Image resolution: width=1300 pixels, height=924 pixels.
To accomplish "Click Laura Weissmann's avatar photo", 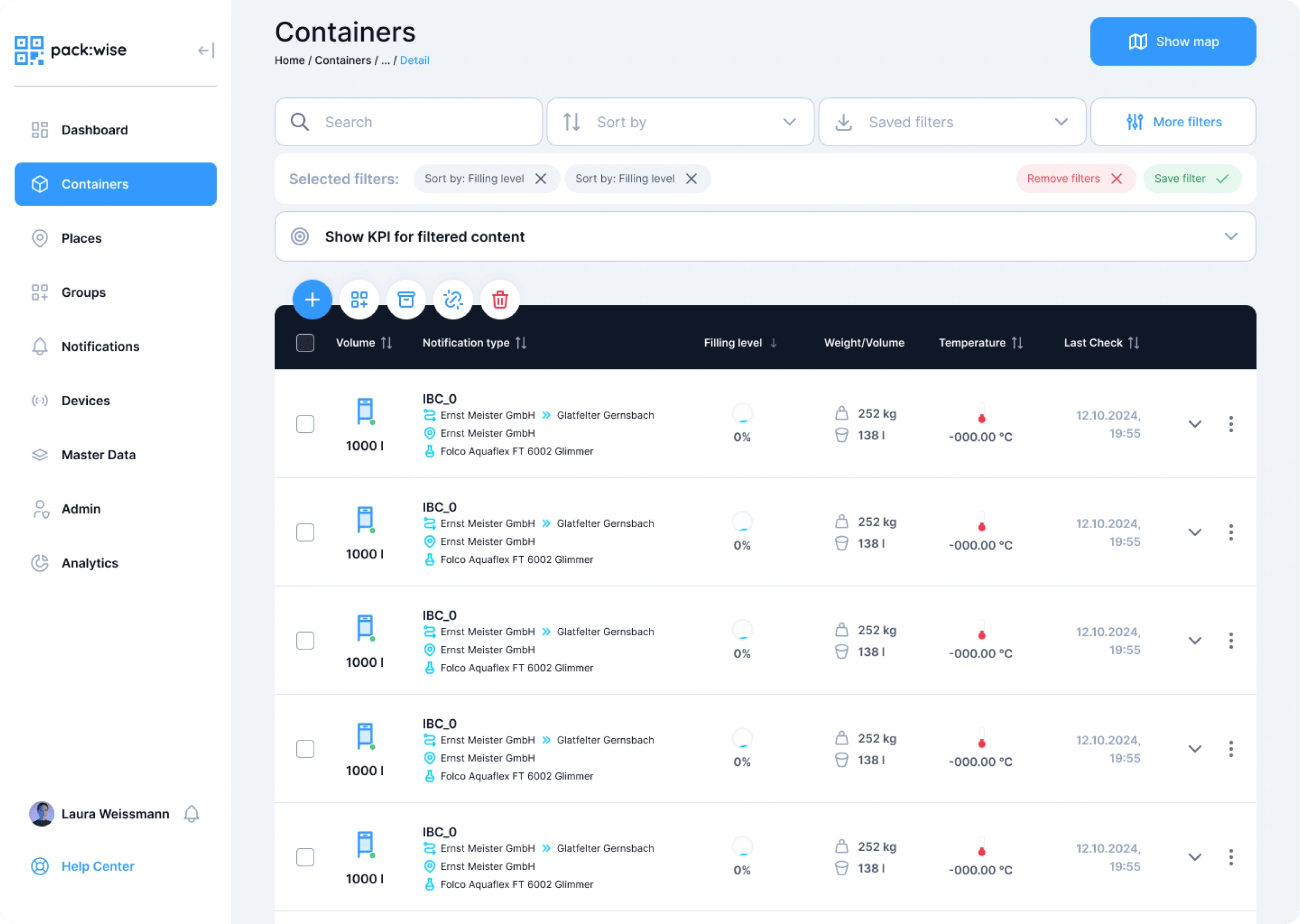I will point(42,814).
